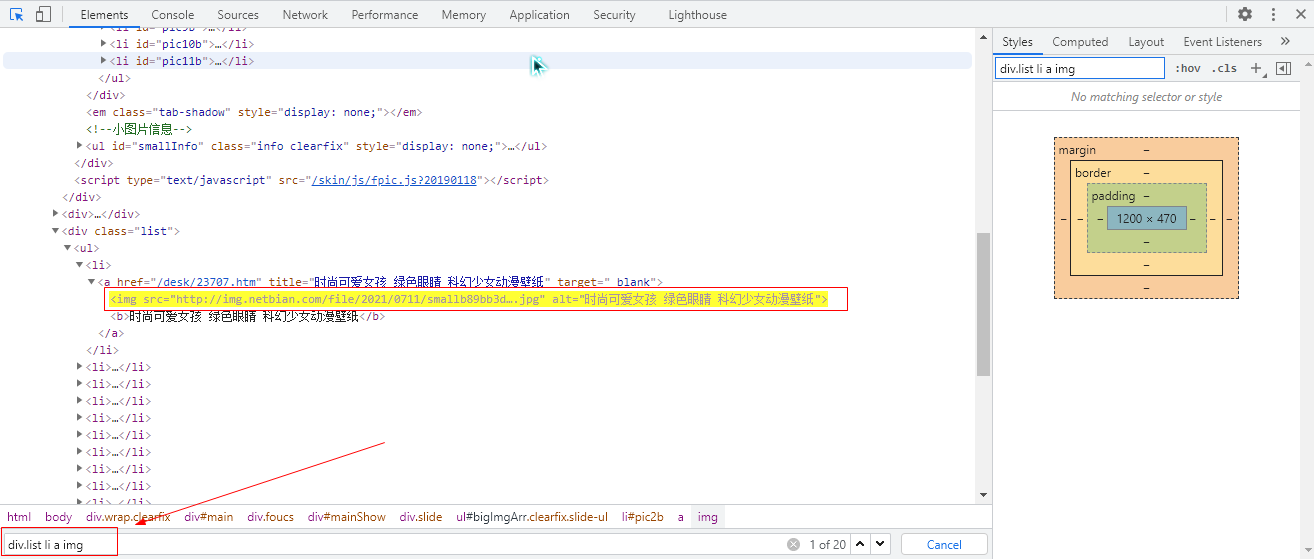1314x559 pixels.
Task: Click the new style rule plus icon
Action: click(1257, 68)
